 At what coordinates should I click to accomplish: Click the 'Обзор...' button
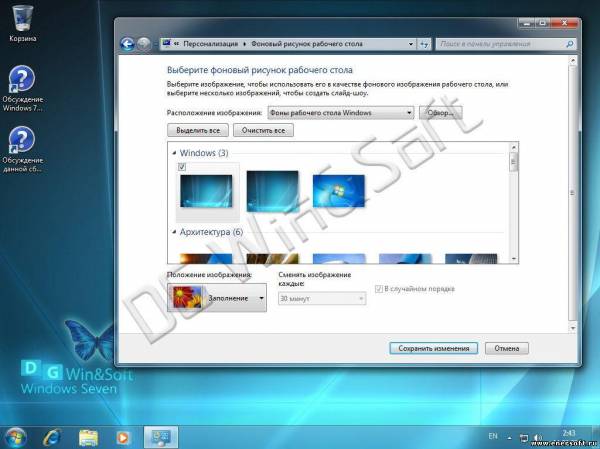pos(440,113)
